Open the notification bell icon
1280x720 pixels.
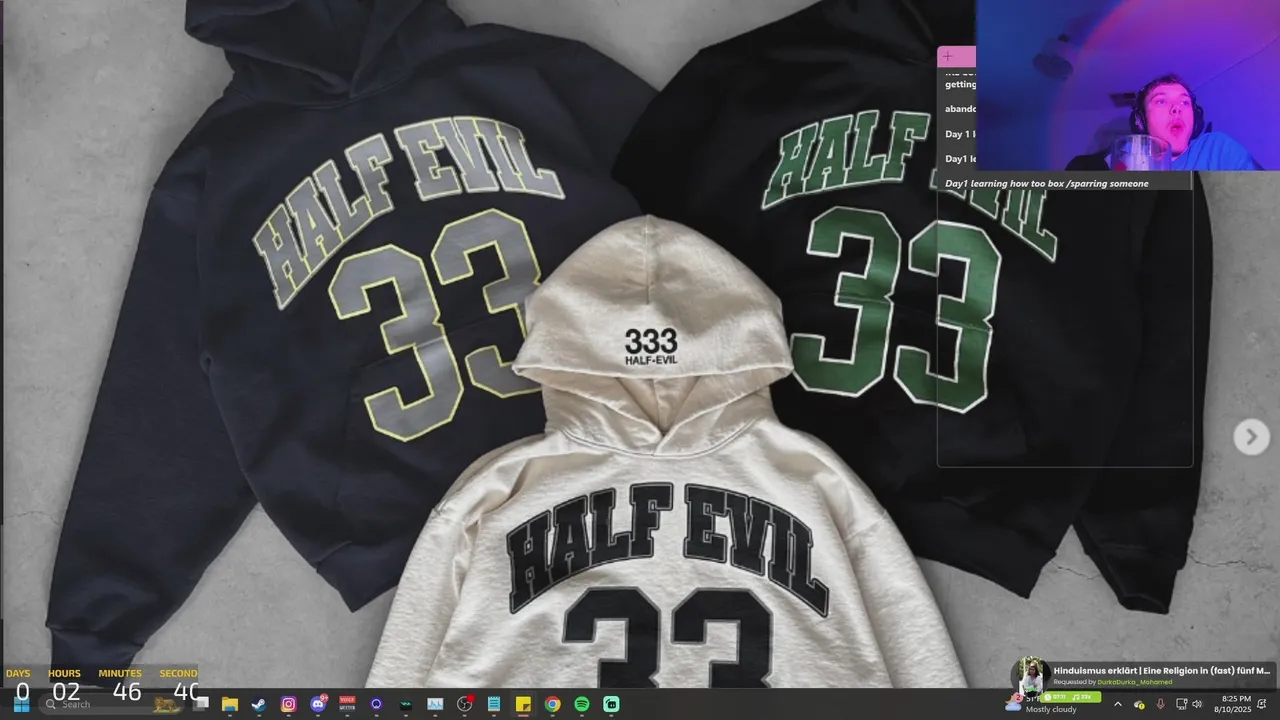click(1262, 704)
